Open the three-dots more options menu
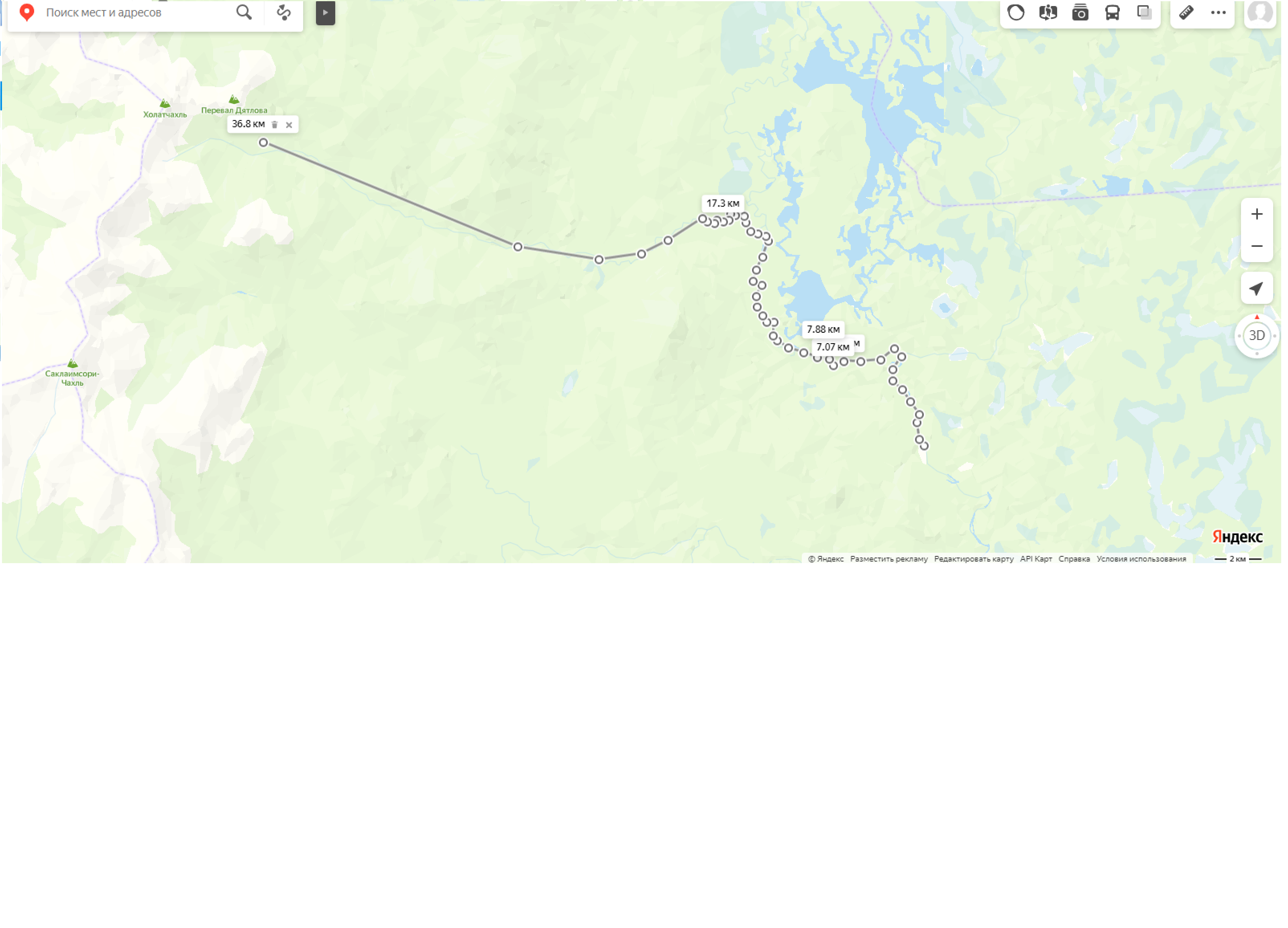Viewport: 1288px width, 928px height. click(x=1219, y=12)
